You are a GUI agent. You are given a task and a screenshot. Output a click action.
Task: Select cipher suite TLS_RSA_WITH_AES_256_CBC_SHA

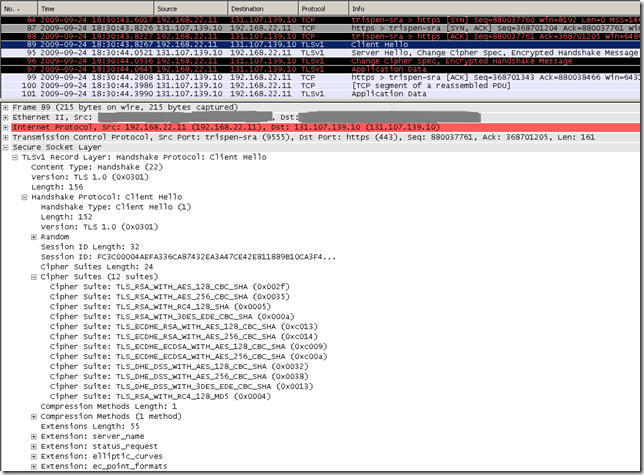point(170,297)
